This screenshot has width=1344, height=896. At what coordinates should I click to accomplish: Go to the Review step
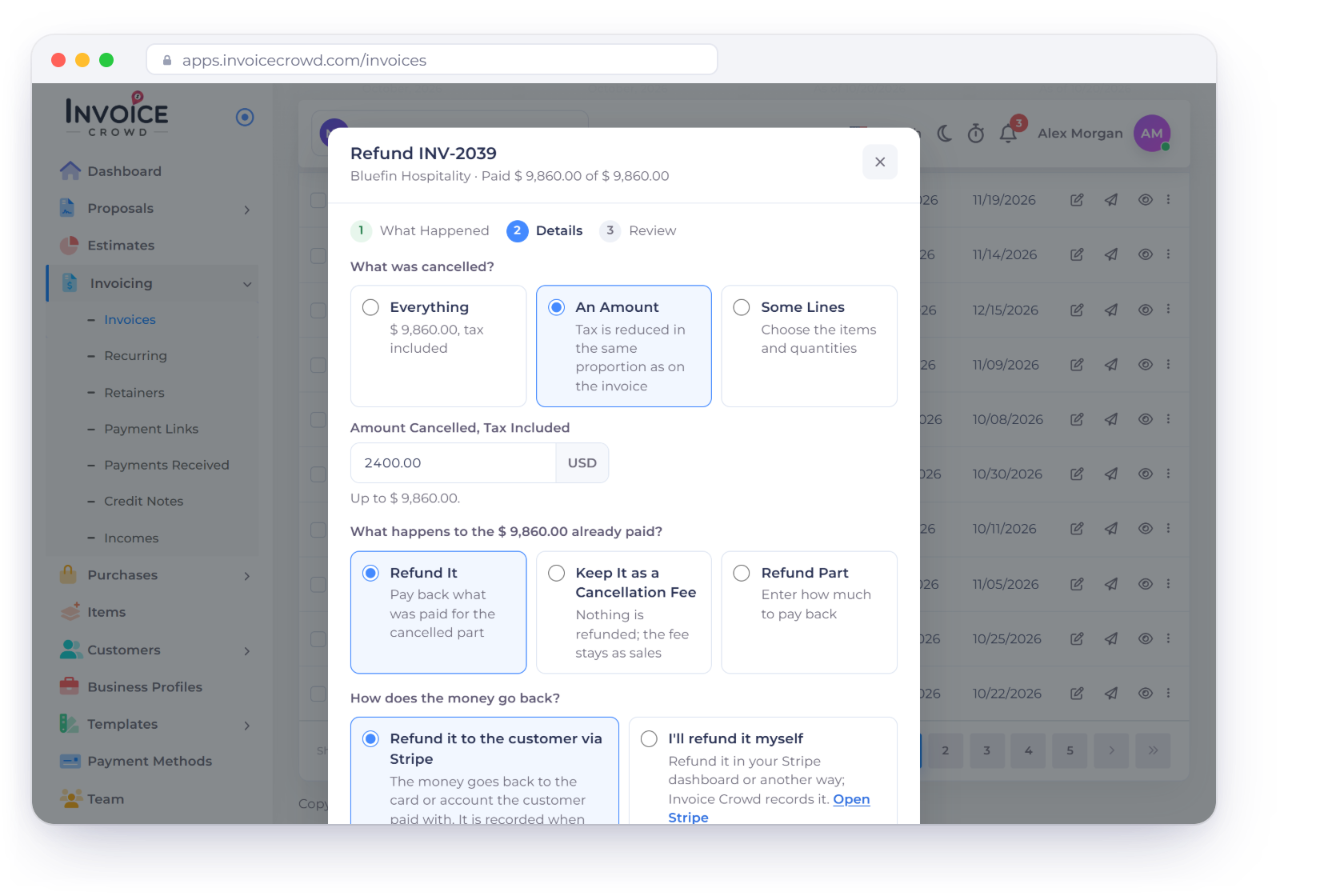click(x=638, y=231)
